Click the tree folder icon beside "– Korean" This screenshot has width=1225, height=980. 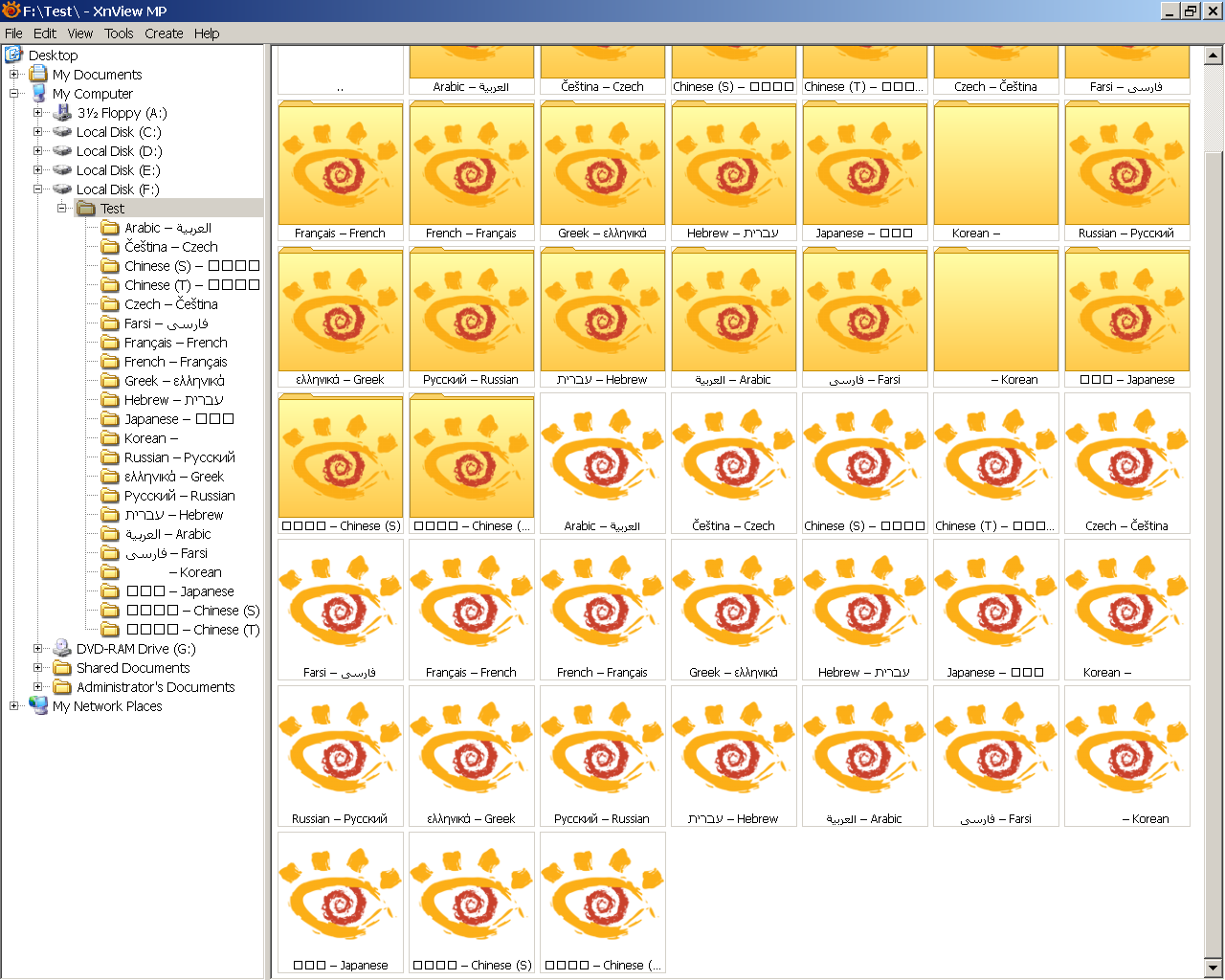[x=110, y=571]
